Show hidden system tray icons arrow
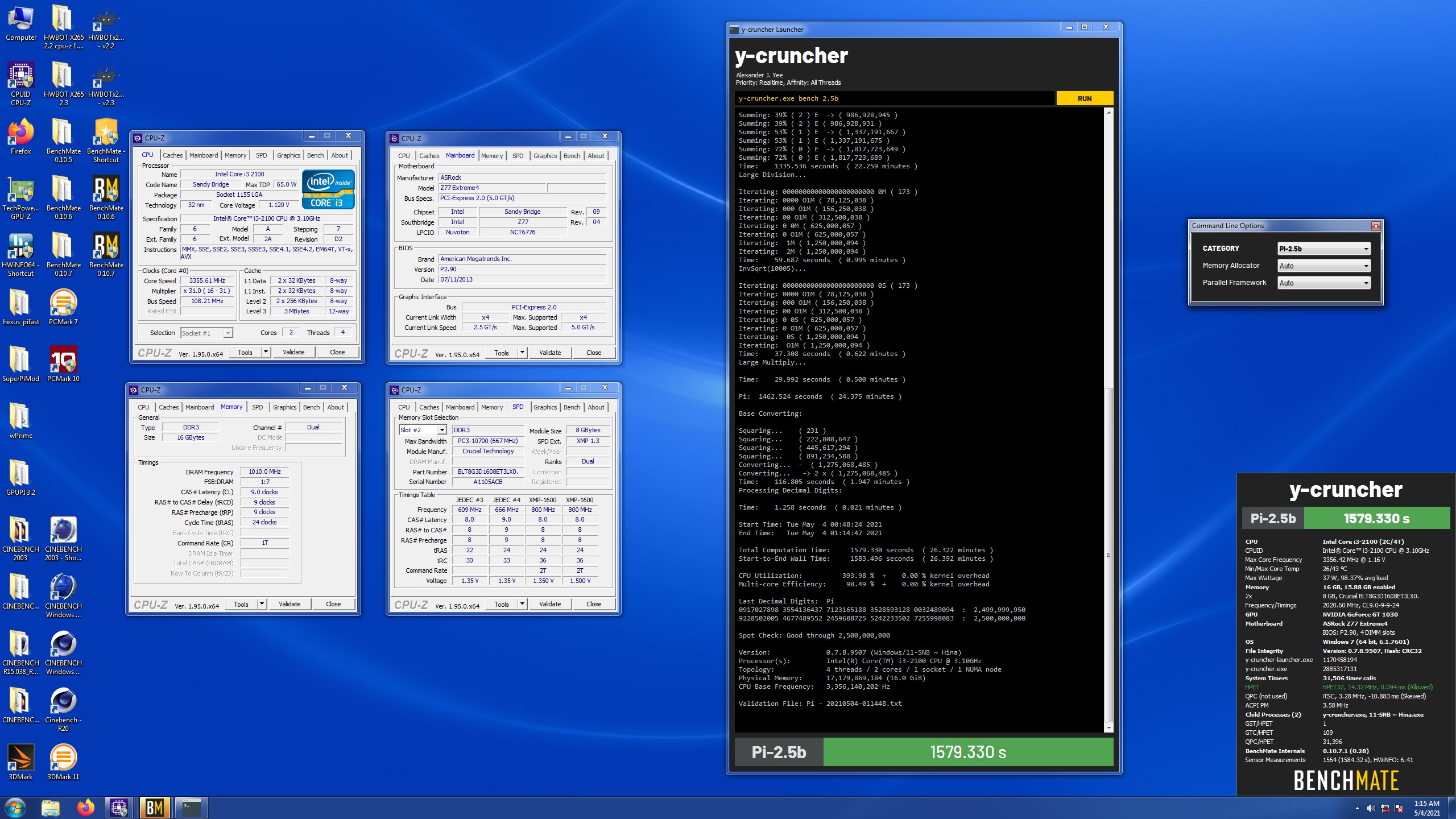This screenshot has width=1456, height=819. tap(1357, 808)
